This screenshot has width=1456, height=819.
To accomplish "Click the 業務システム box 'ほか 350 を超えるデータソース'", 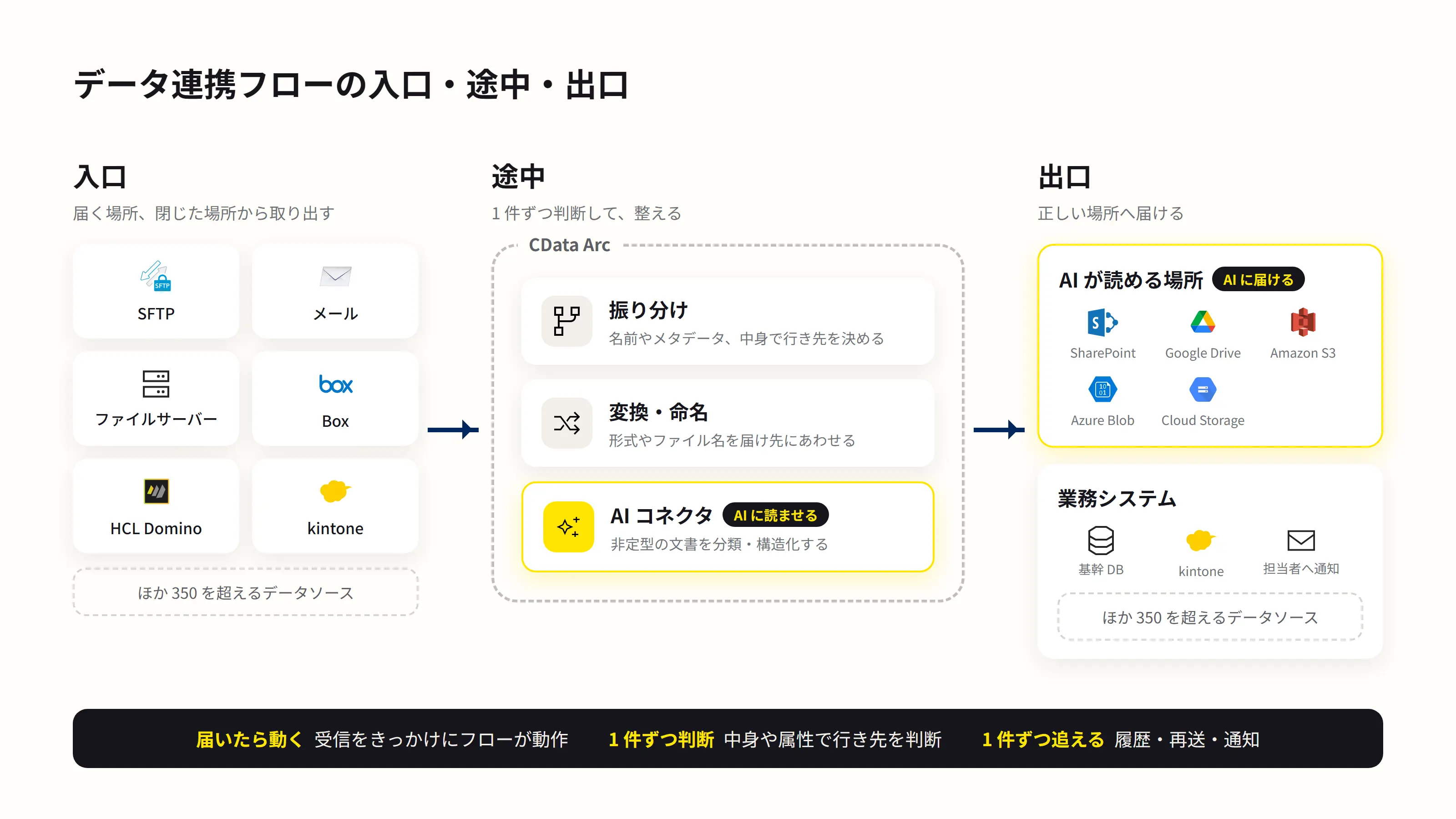I will coord(1209,617).
